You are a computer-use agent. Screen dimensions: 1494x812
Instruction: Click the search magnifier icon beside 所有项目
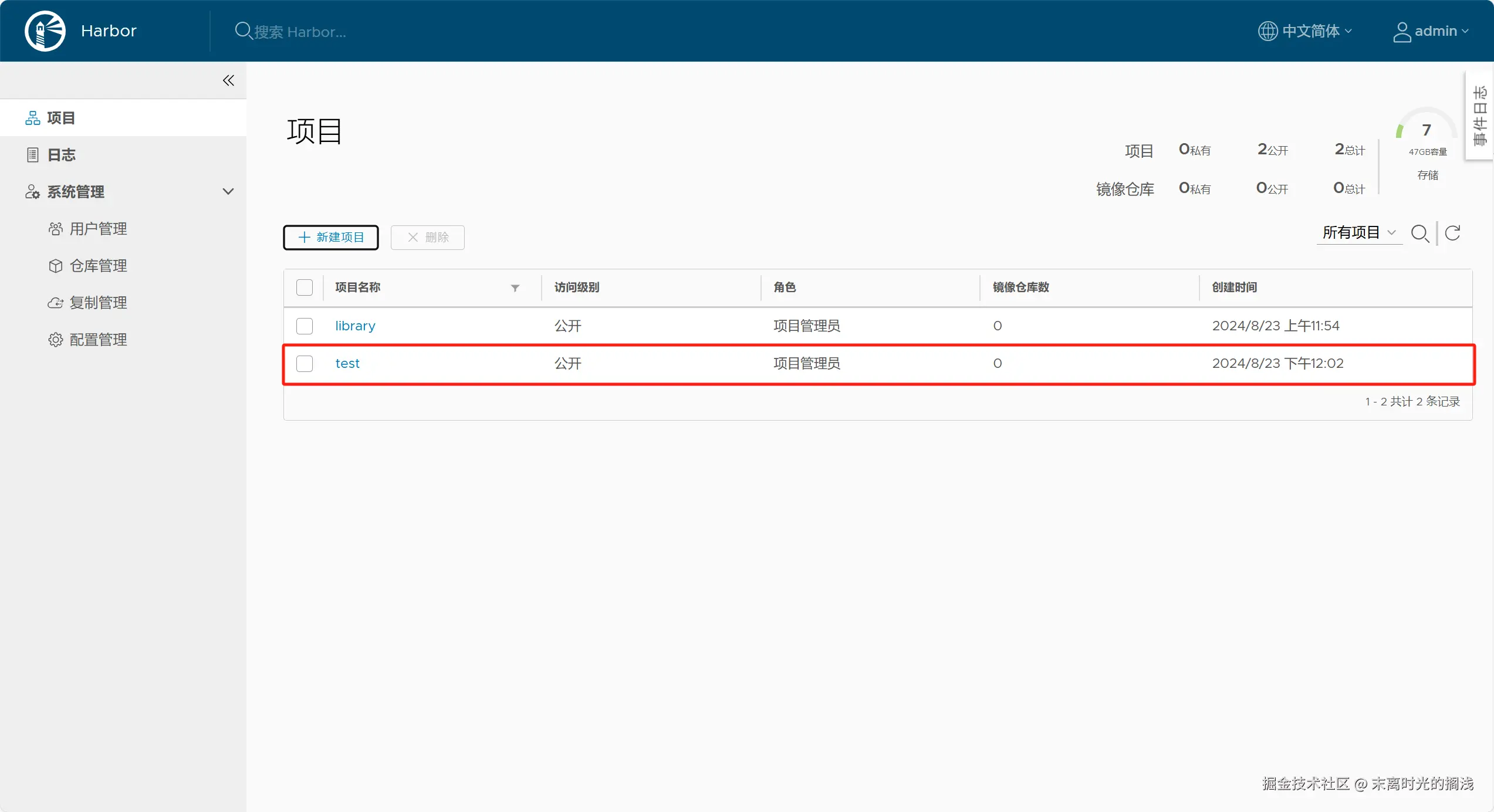tap(1419, 234)
